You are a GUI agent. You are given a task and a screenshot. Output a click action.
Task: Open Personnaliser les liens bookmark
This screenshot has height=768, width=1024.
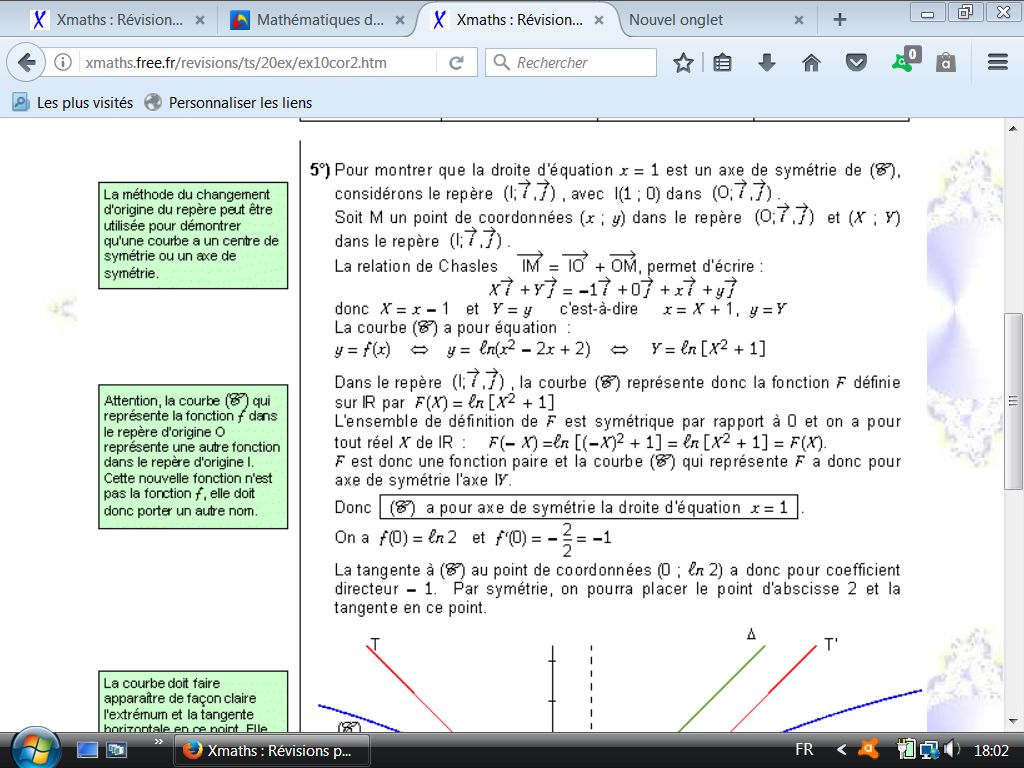[x=228, y=103]
